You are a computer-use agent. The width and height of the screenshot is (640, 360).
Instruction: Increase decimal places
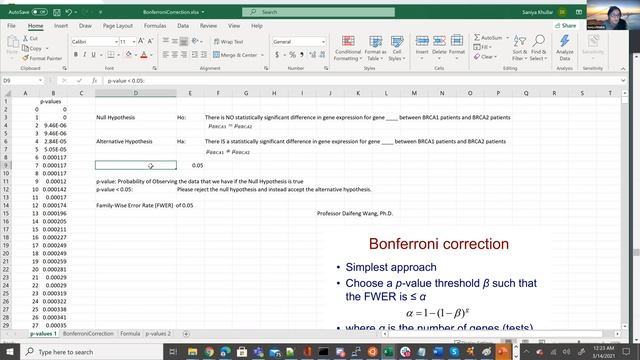click(313, 55)
